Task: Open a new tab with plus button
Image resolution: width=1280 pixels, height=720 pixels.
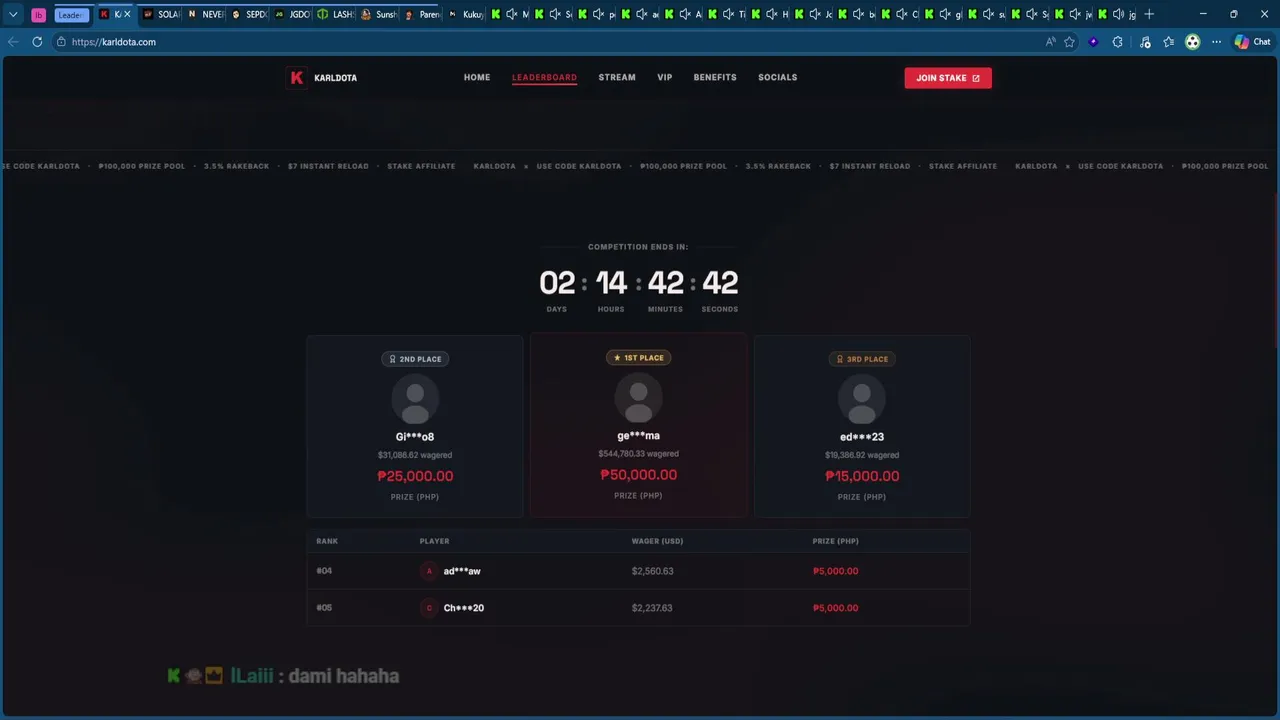Action: (x=1149, y=14)
